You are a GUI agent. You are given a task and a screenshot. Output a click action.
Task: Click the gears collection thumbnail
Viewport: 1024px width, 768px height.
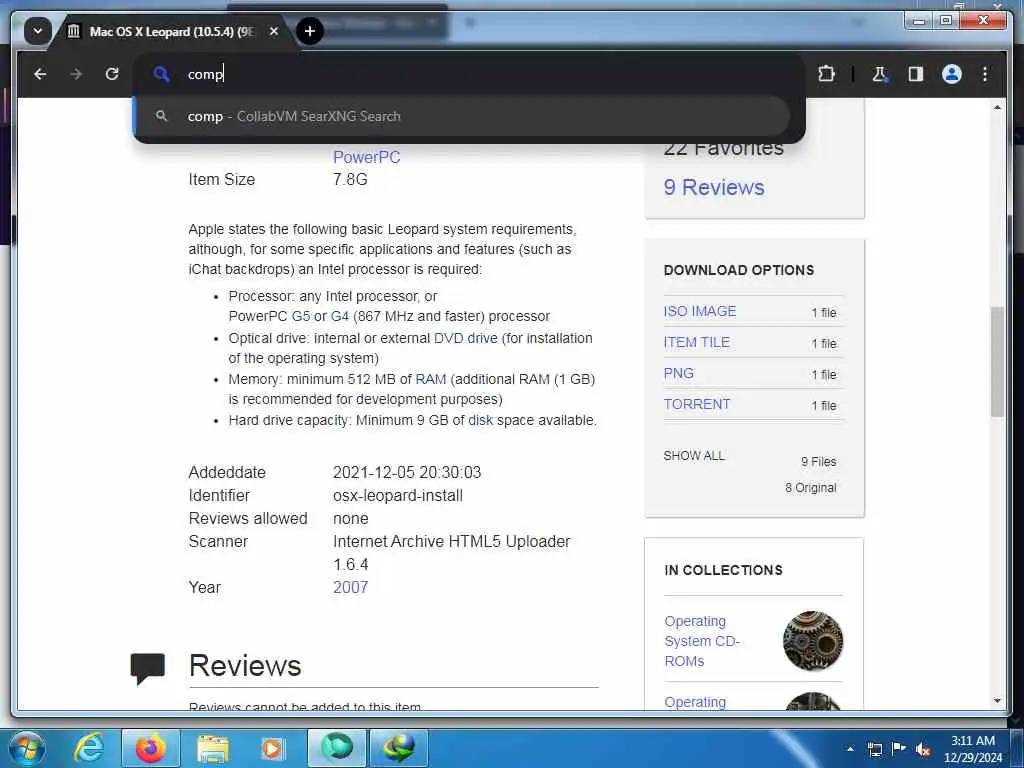click(812, 641)
